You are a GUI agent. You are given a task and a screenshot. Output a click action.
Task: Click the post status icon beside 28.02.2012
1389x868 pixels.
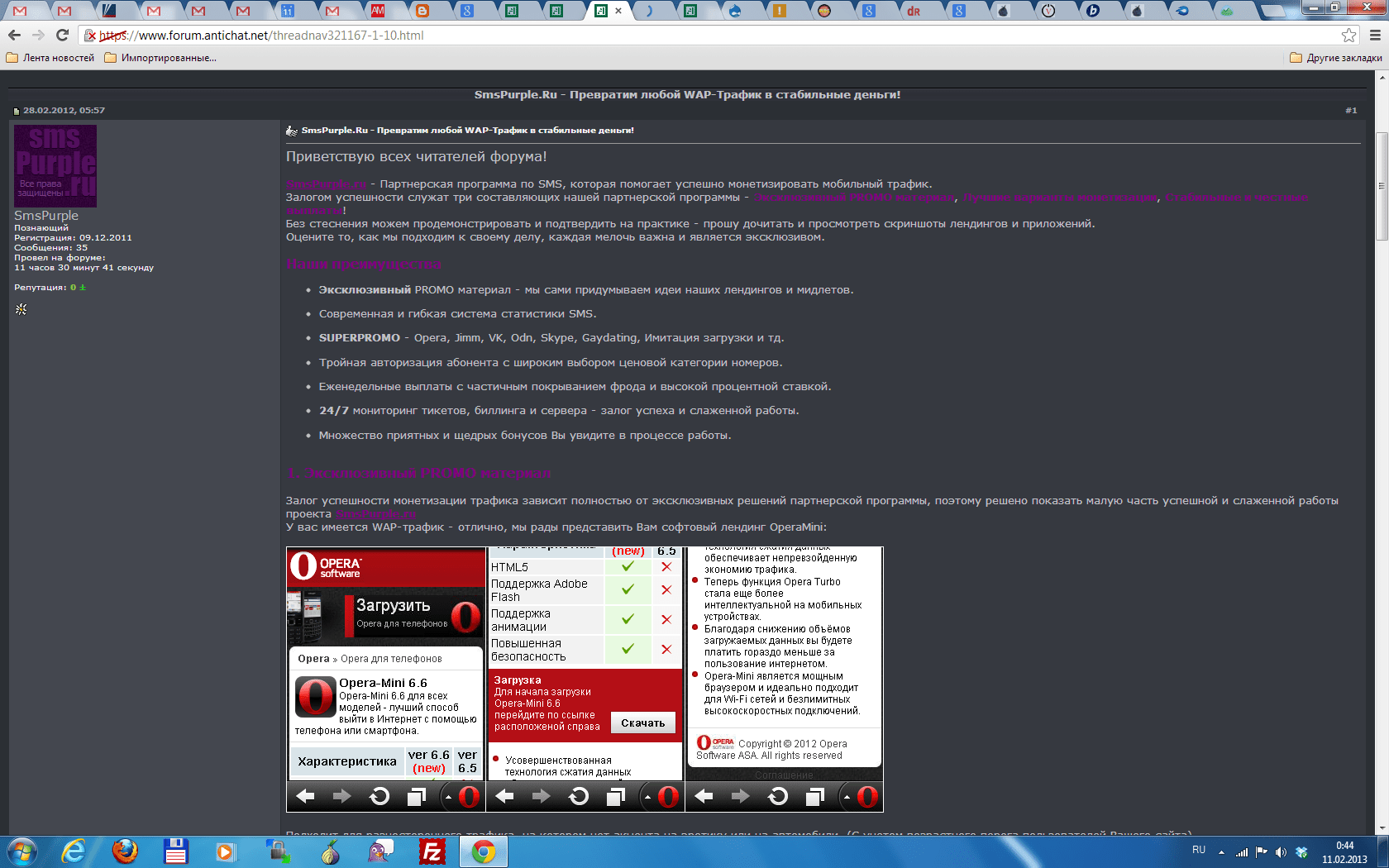16,111
